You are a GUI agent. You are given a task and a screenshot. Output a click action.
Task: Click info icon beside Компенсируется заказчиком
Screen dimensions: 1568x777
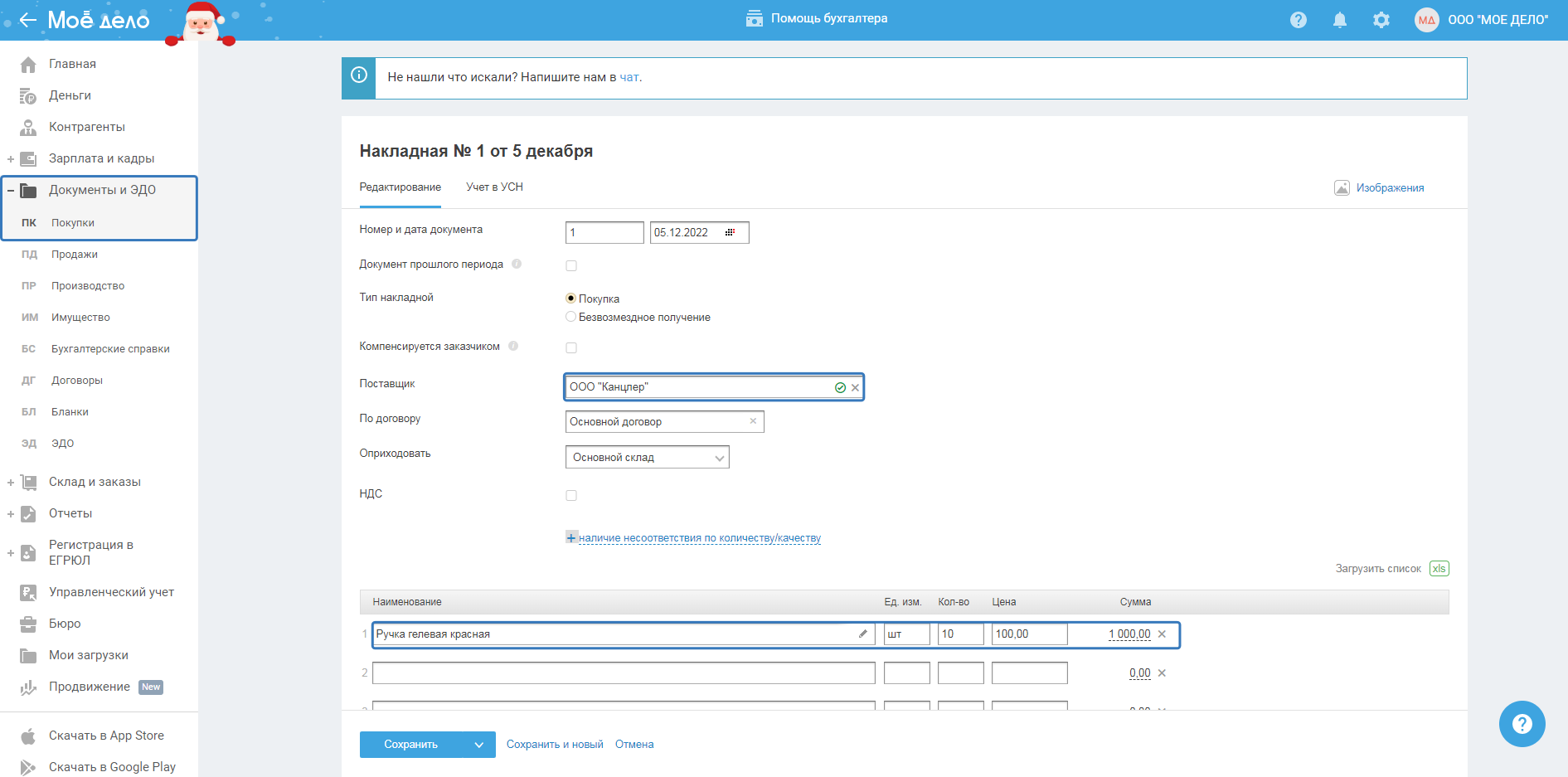(x=513, y=346)
